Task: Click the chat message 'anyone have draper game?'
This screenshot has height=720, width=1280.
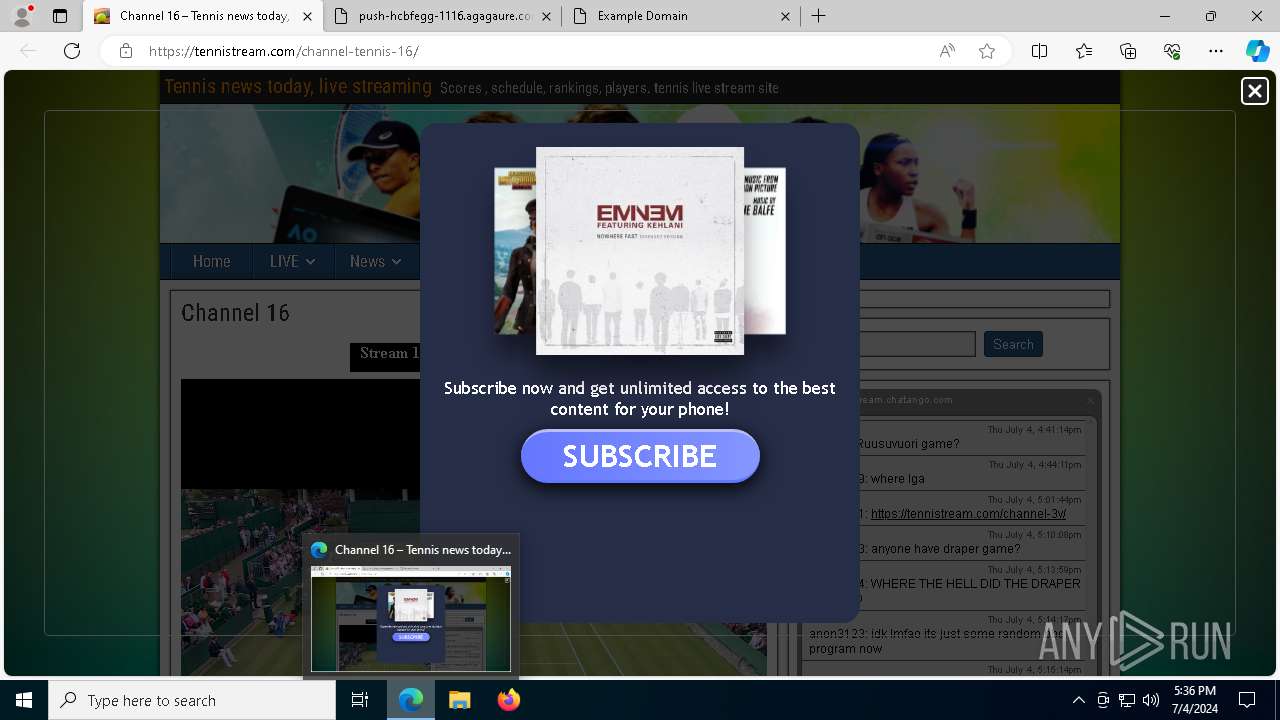Action: (945, 549)
